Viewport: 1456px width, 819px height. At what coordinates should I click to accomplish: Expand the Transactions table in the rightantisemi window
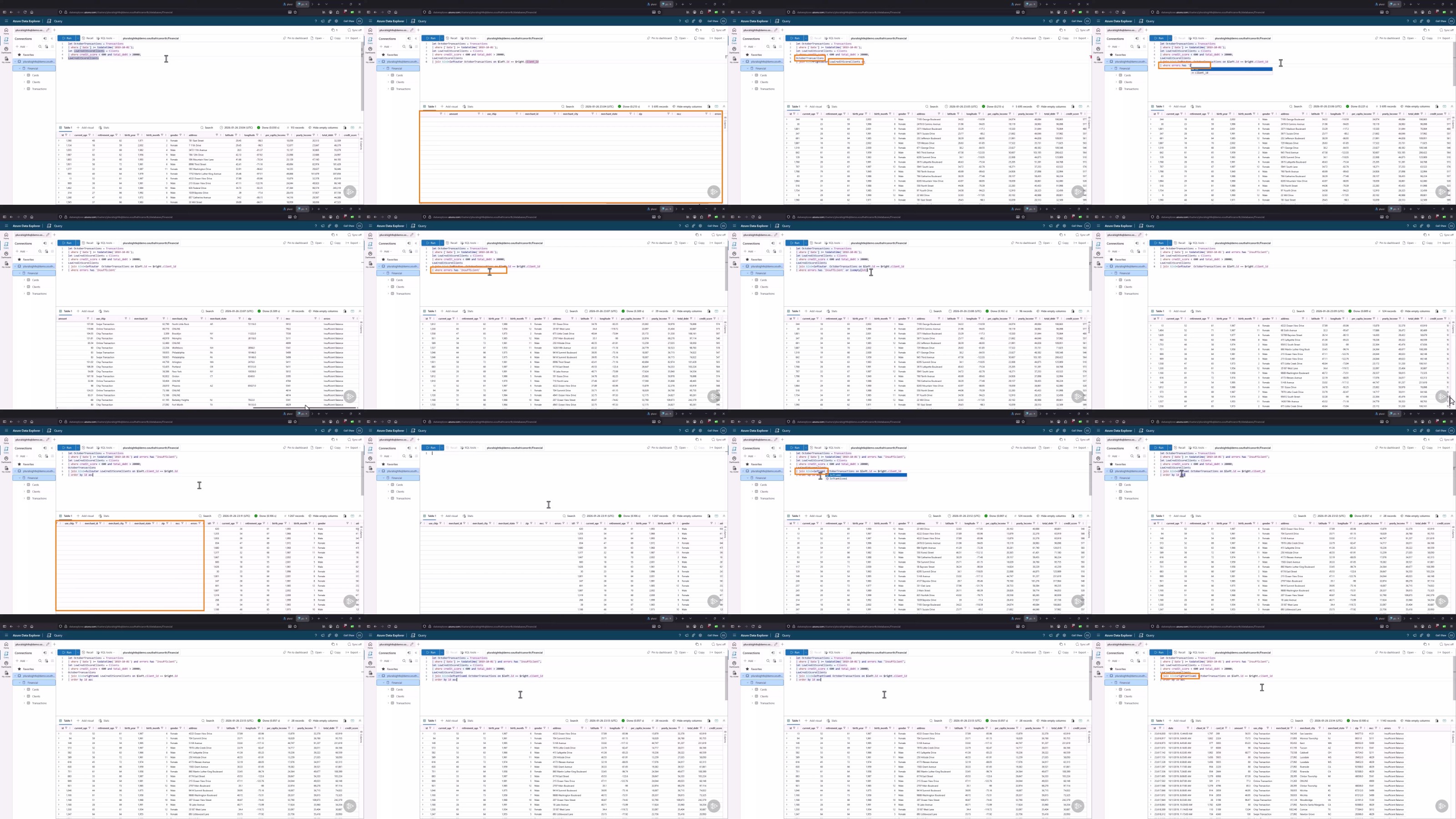1116,703
